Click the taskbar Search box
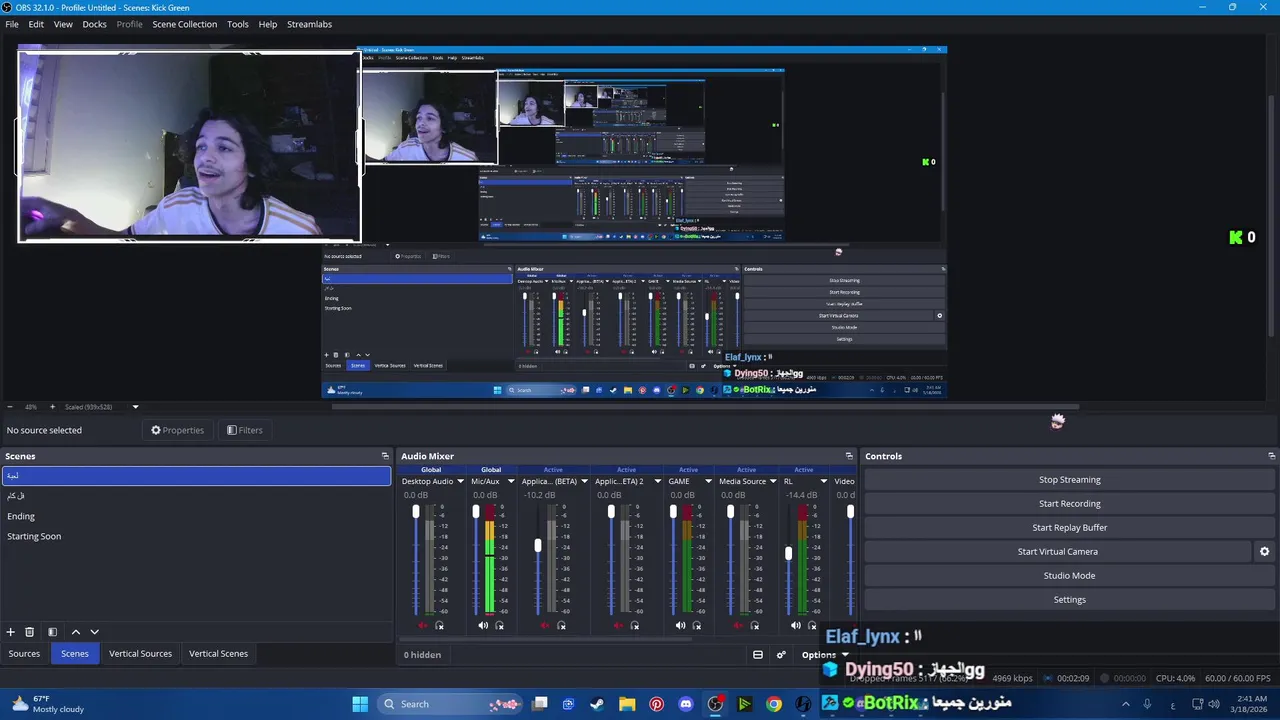The height and width of the screenshot is (720, 1280). [451, 704]
